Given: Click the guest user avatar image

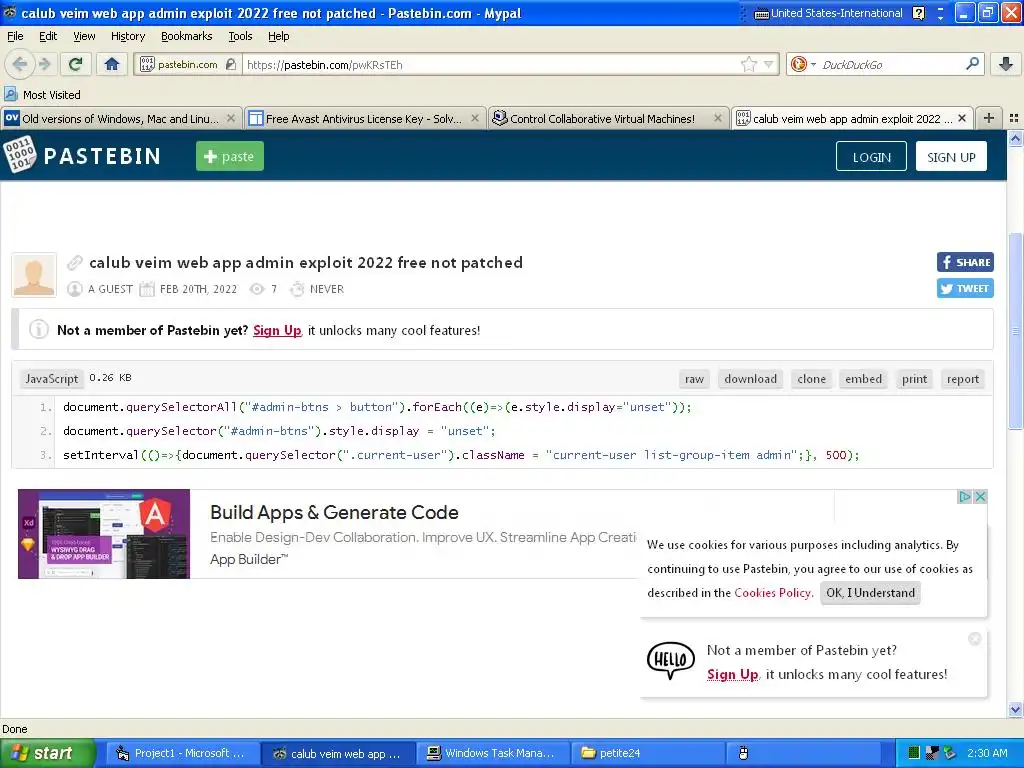Looking at the screenshot, I should [34, 275].
